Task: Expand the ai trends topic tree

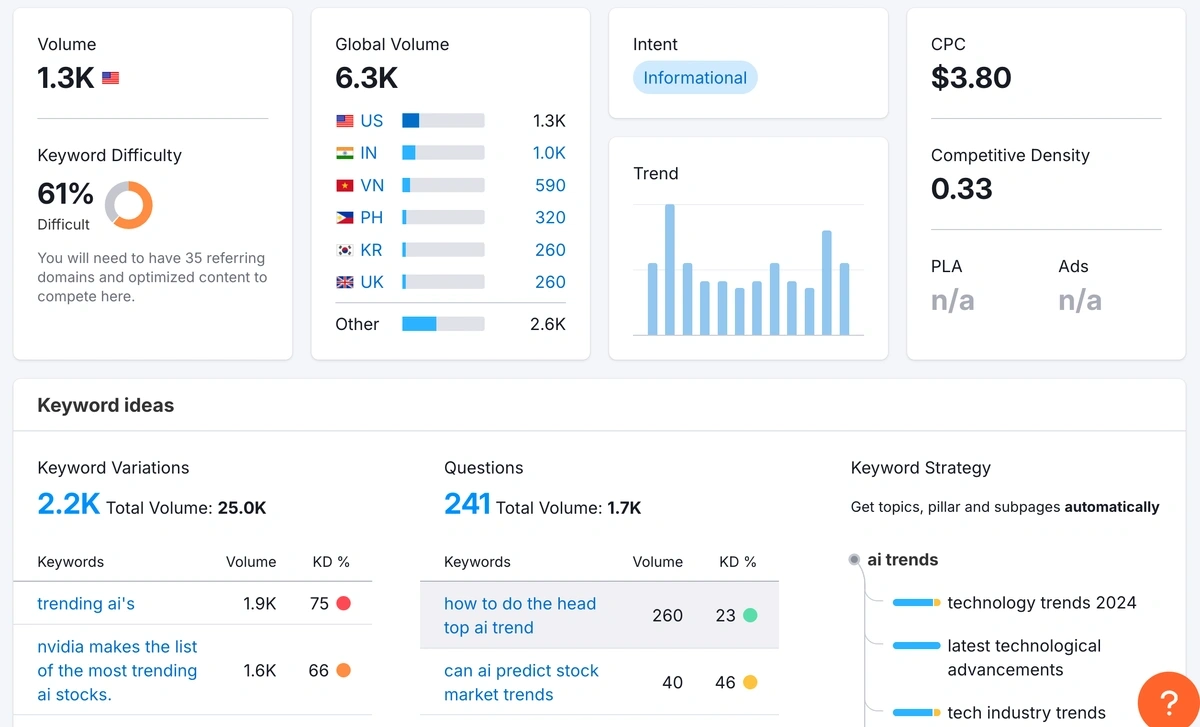Action: (900, 560)
